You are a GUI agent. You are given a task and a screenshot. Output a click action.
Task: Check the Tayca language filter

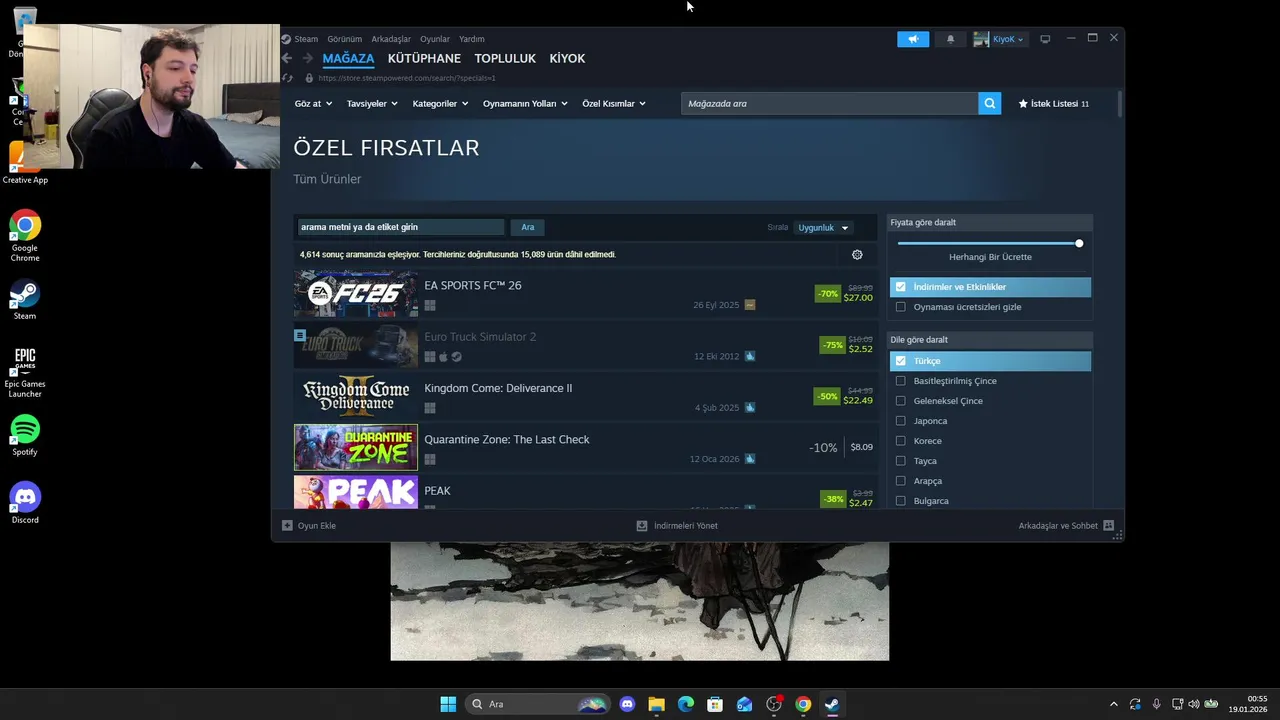pos(901,461)
